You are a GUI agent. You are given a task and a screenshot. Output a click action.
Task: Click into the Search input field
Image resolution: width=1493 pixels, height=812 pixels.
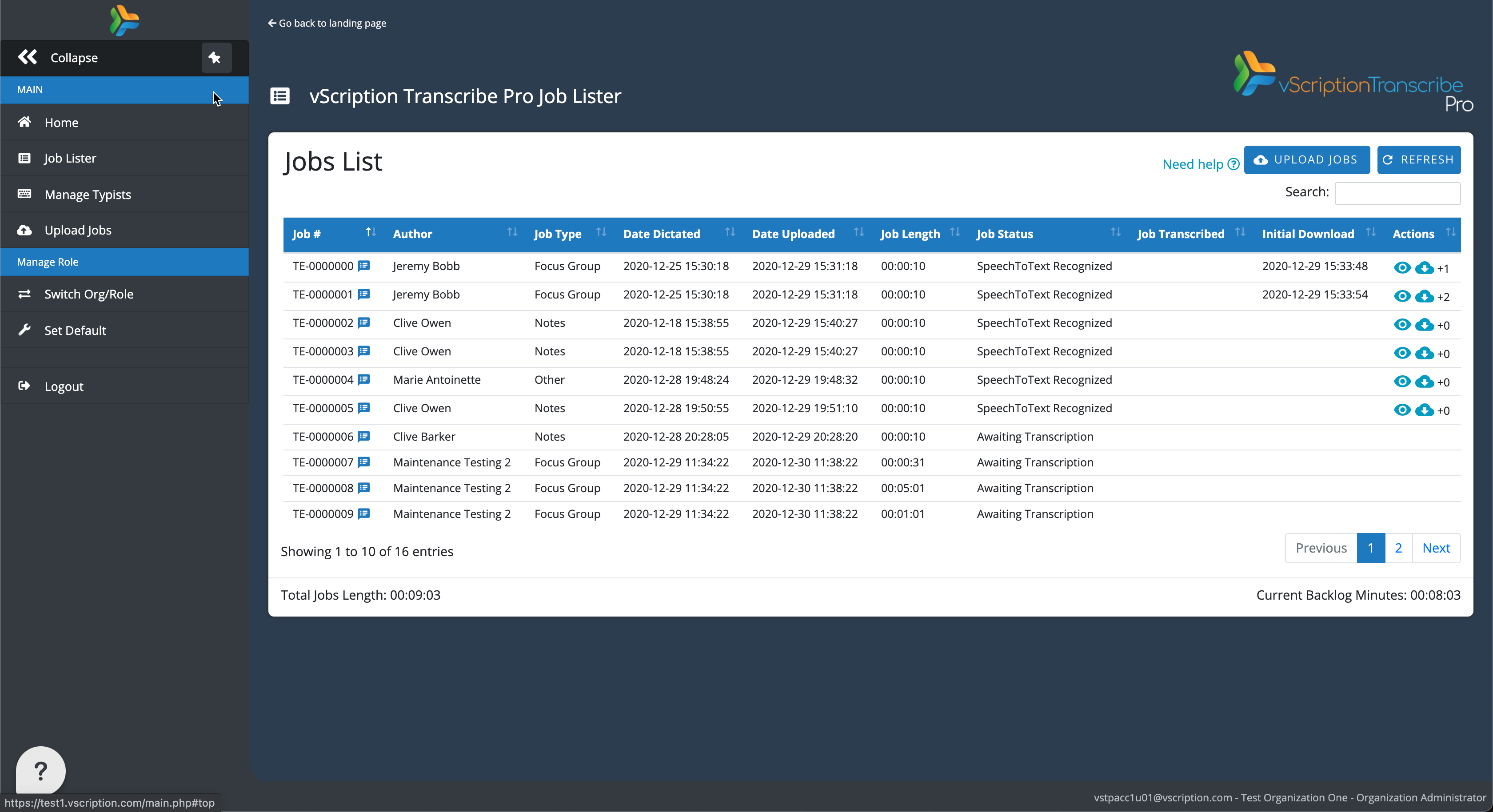1397,193
